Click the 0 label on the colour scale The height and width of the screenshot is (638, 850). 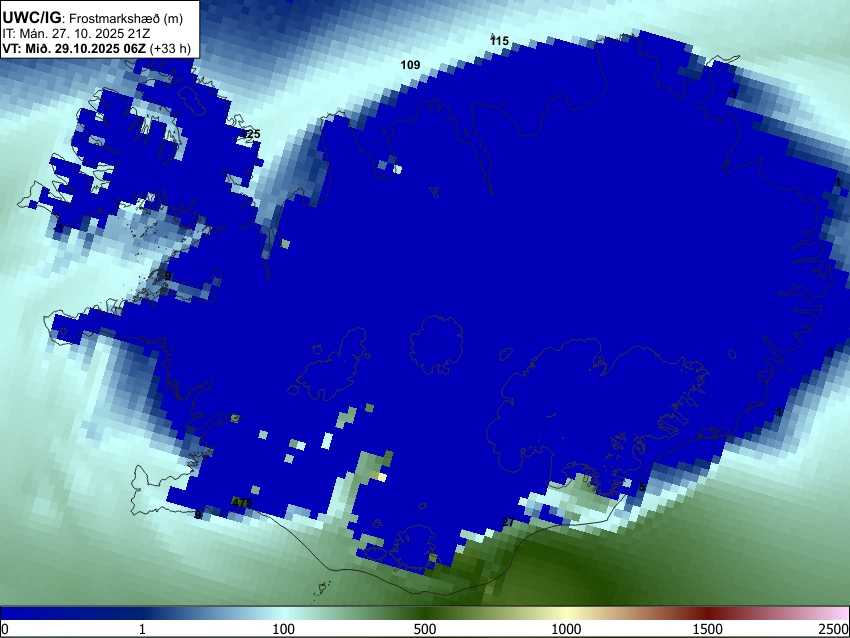(x=5, y=629)
